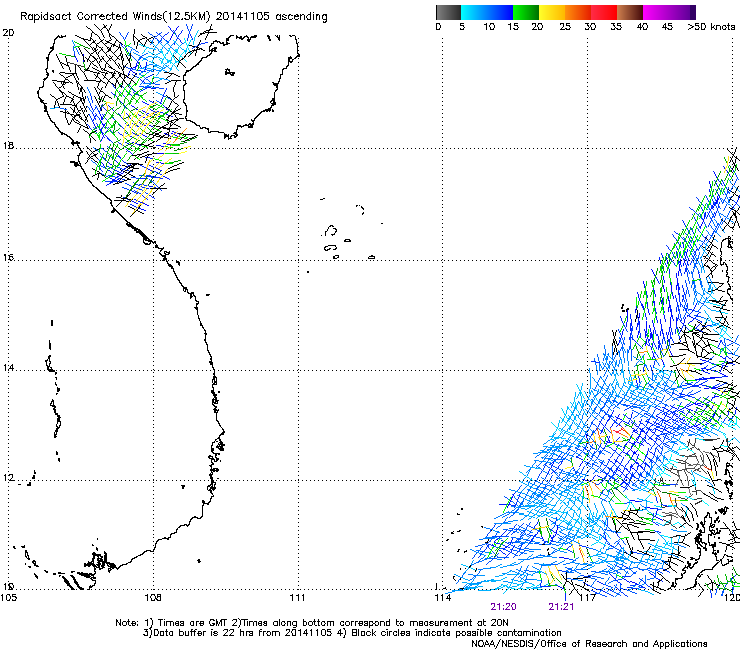Click the brown 35-40 knots legend swatch
This screenshot has width=740, height=650.
coord(630,12)
